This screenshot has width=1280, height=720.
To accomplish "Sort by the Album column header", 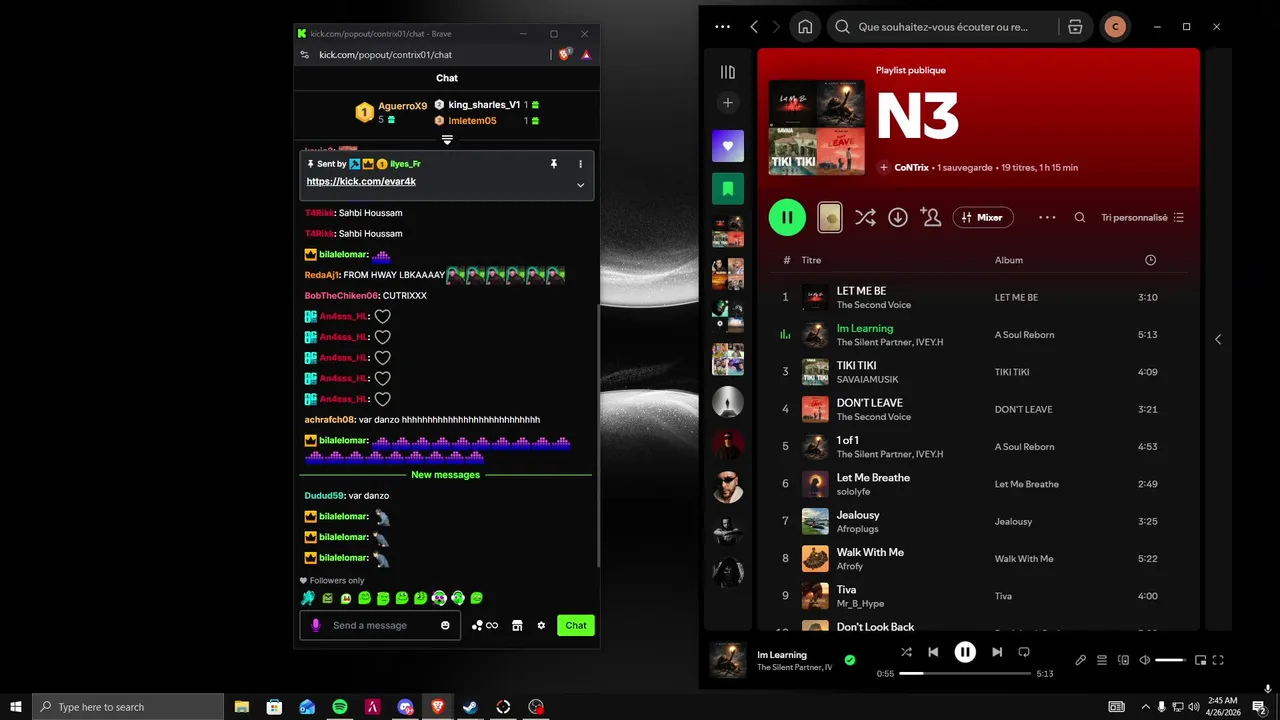I will (1008, 260).
